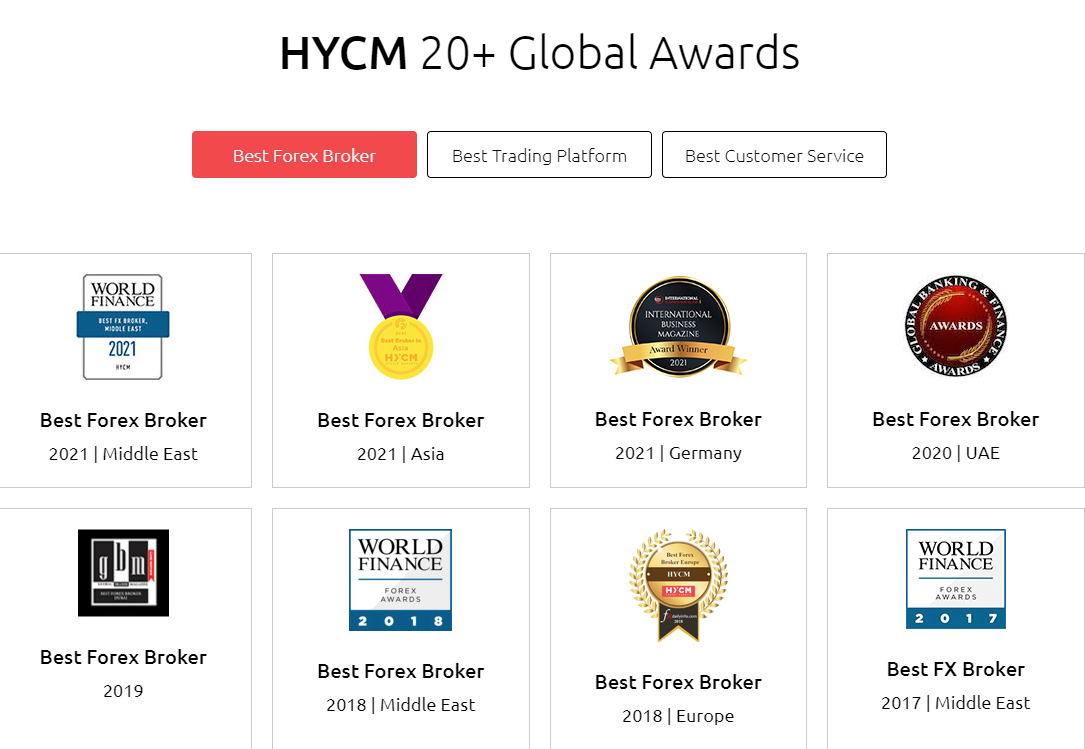Select the Best Forex Broker tab
The height and width of the screenshot is (749, 1085).
pyautogui.click(x=304, y=154)
